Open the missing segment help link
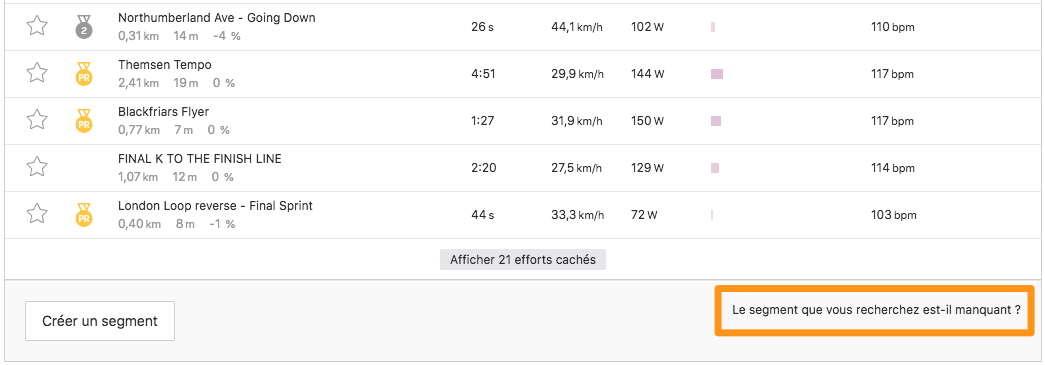Image resolution: width=1045 pixels, height=365 pixels. pyautogui.click(x=876, y=310)
